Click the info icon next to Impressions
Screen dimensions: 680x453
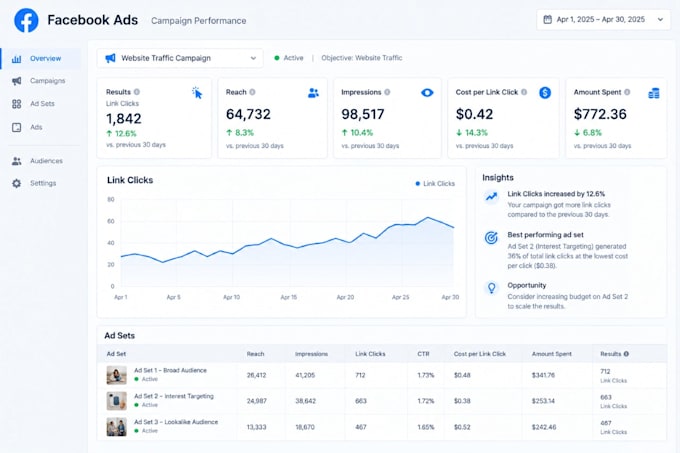click(387, 92)
